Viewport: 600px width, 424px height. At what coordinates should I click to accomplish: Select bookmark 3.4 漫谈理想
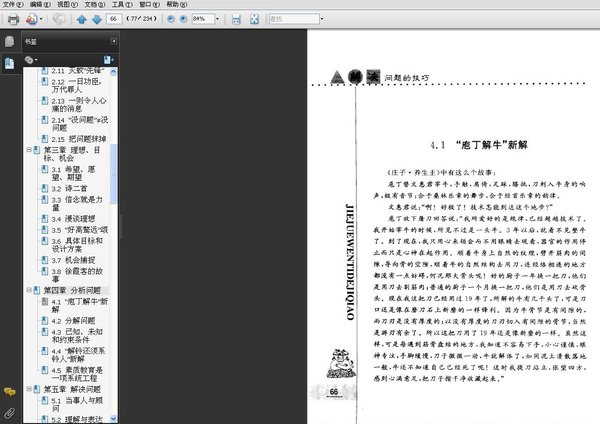click(x=73, y=219)
